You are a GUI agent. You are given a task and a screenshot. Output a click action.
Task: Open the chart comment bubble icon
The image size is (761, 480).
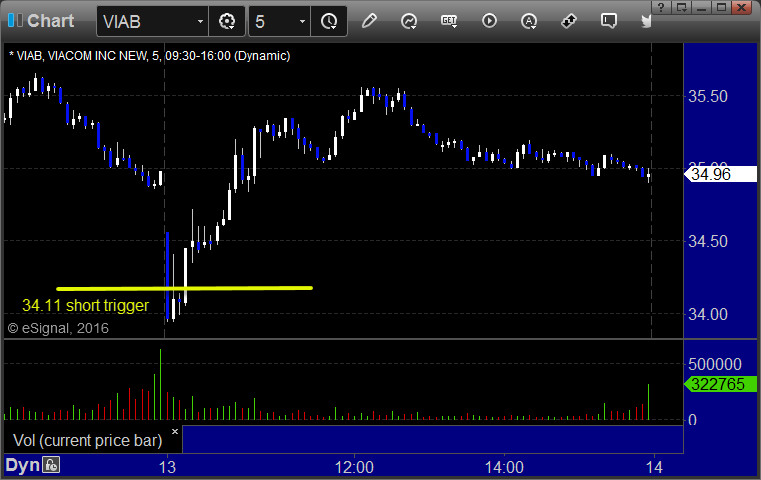click(609, 21)
